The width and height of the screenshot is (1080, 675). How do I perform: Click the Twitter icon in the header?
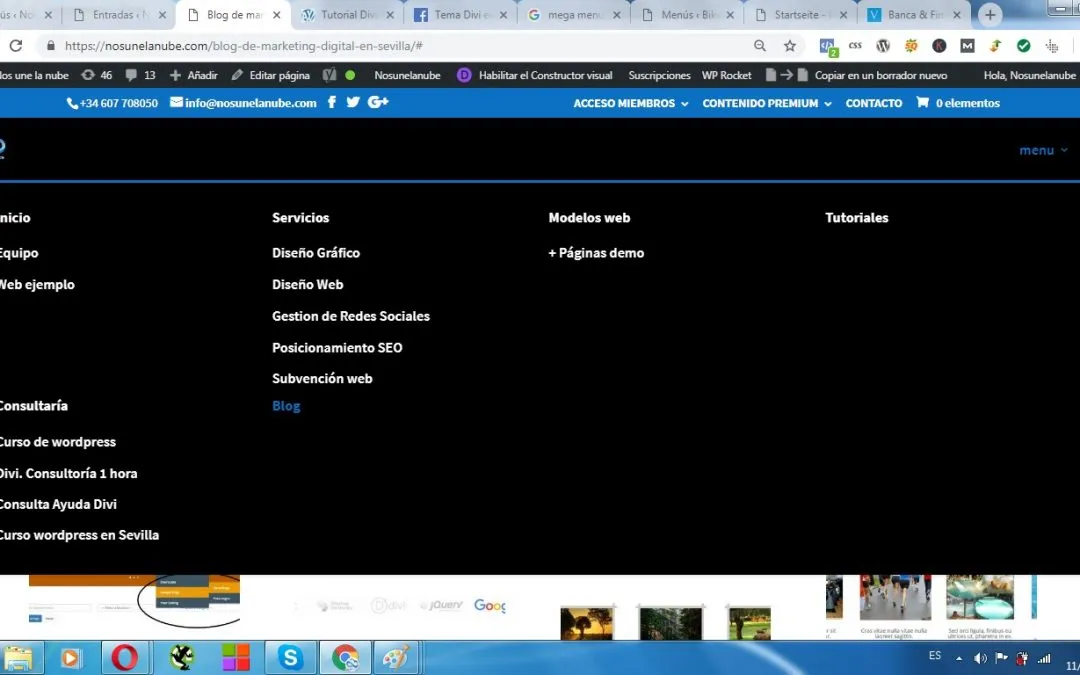click(x=353, y=102)
